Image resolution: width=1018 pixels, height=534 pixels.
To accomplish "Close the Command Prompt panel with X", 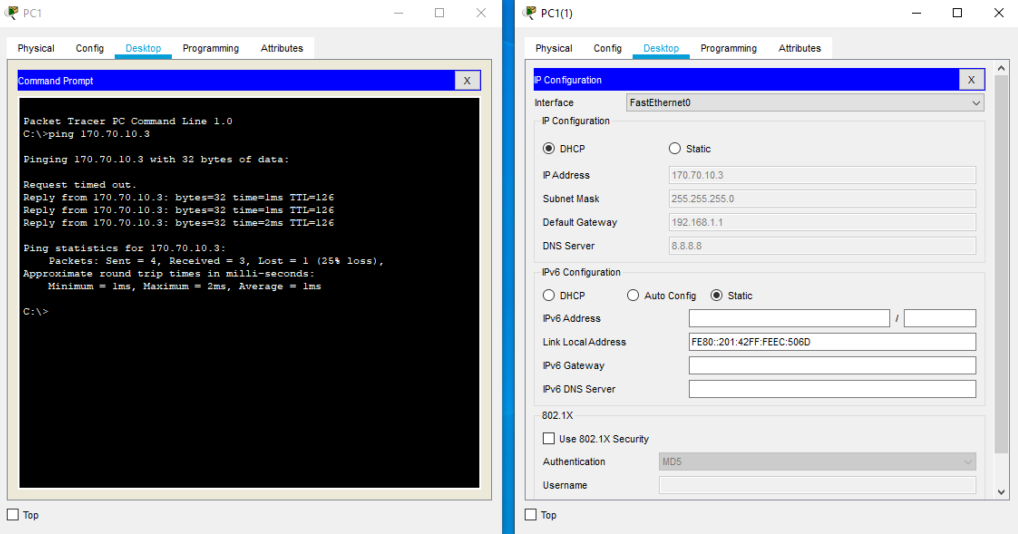I will [467, 80].
